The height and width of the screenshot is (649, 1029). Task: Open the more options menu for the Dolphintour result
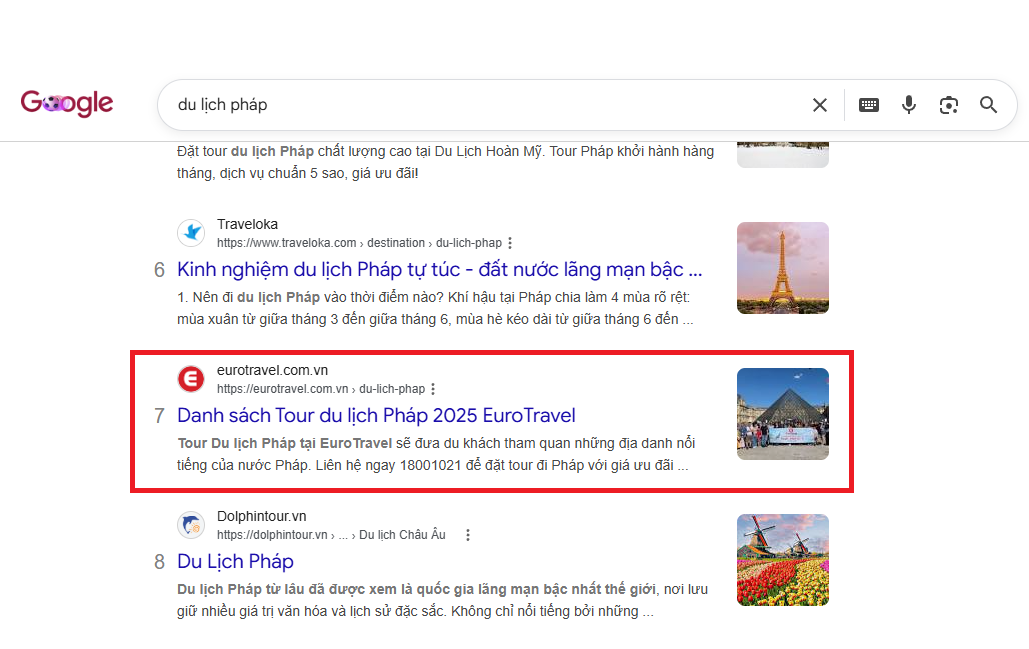(468, 535)
